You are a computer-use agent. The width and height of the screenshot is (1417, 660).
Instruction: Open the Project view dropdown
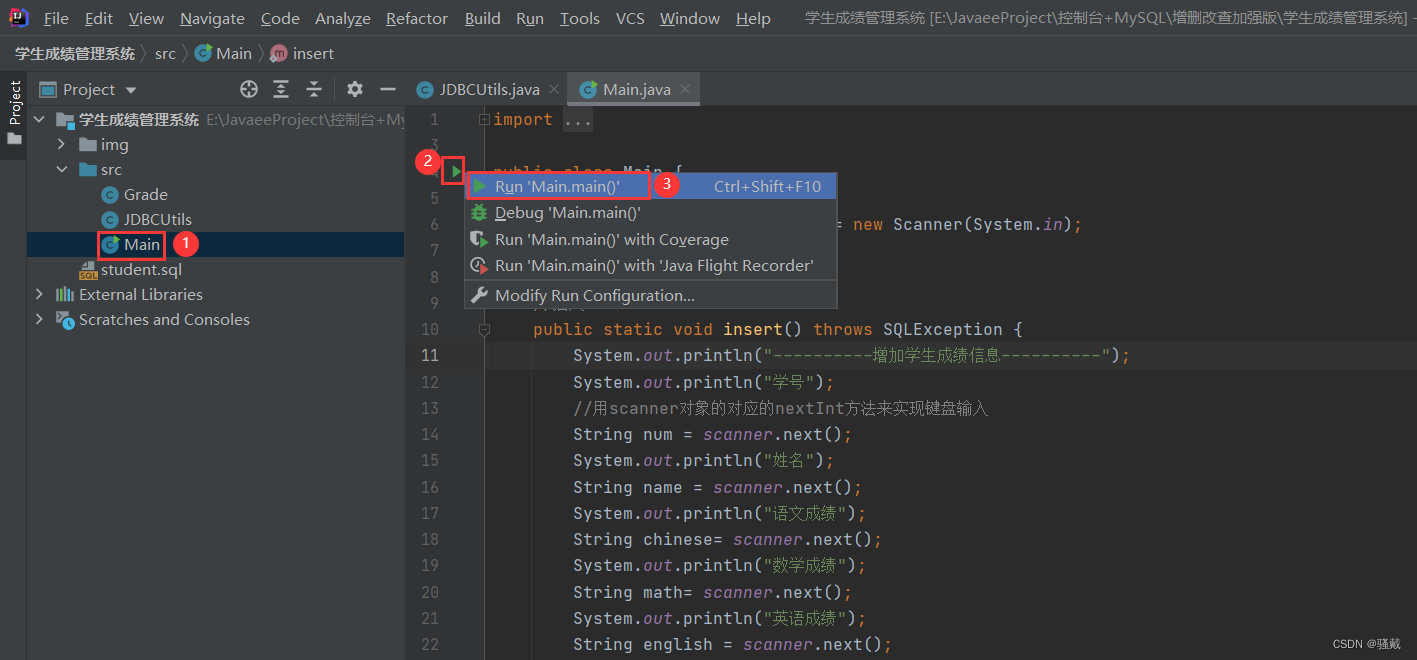pos(131,90)
